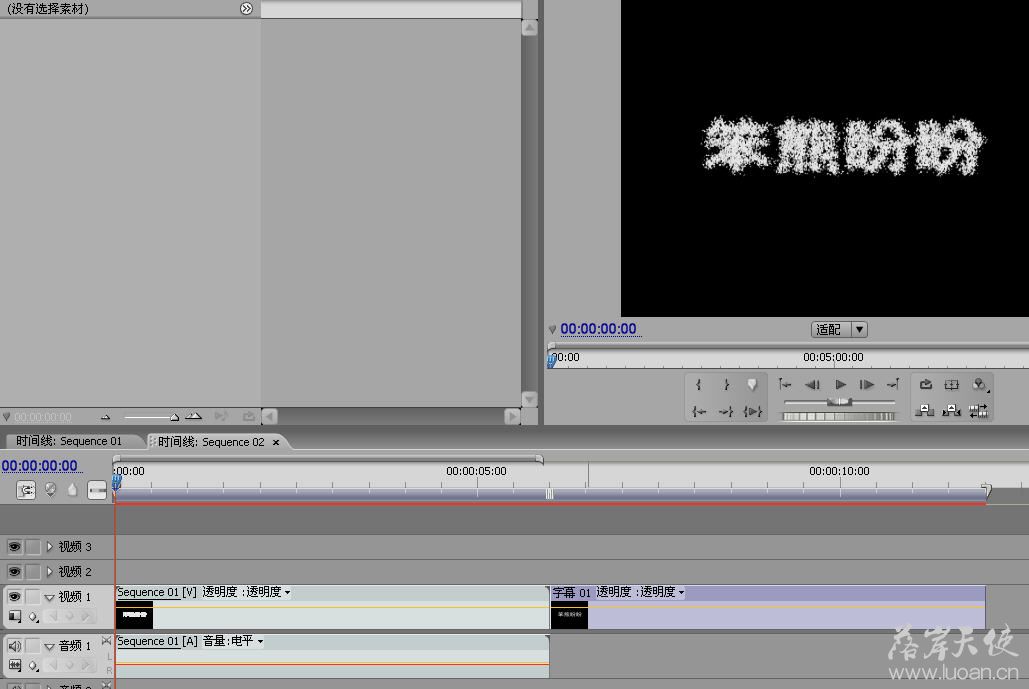Toggle the lock box on 视频 2 track

[x=33, y=572]
